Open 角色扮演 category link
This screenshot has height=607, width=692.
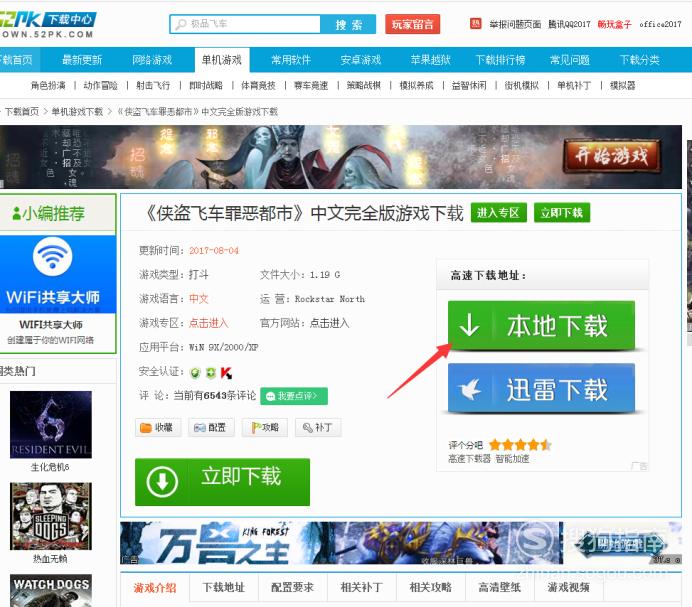point(48,86)
